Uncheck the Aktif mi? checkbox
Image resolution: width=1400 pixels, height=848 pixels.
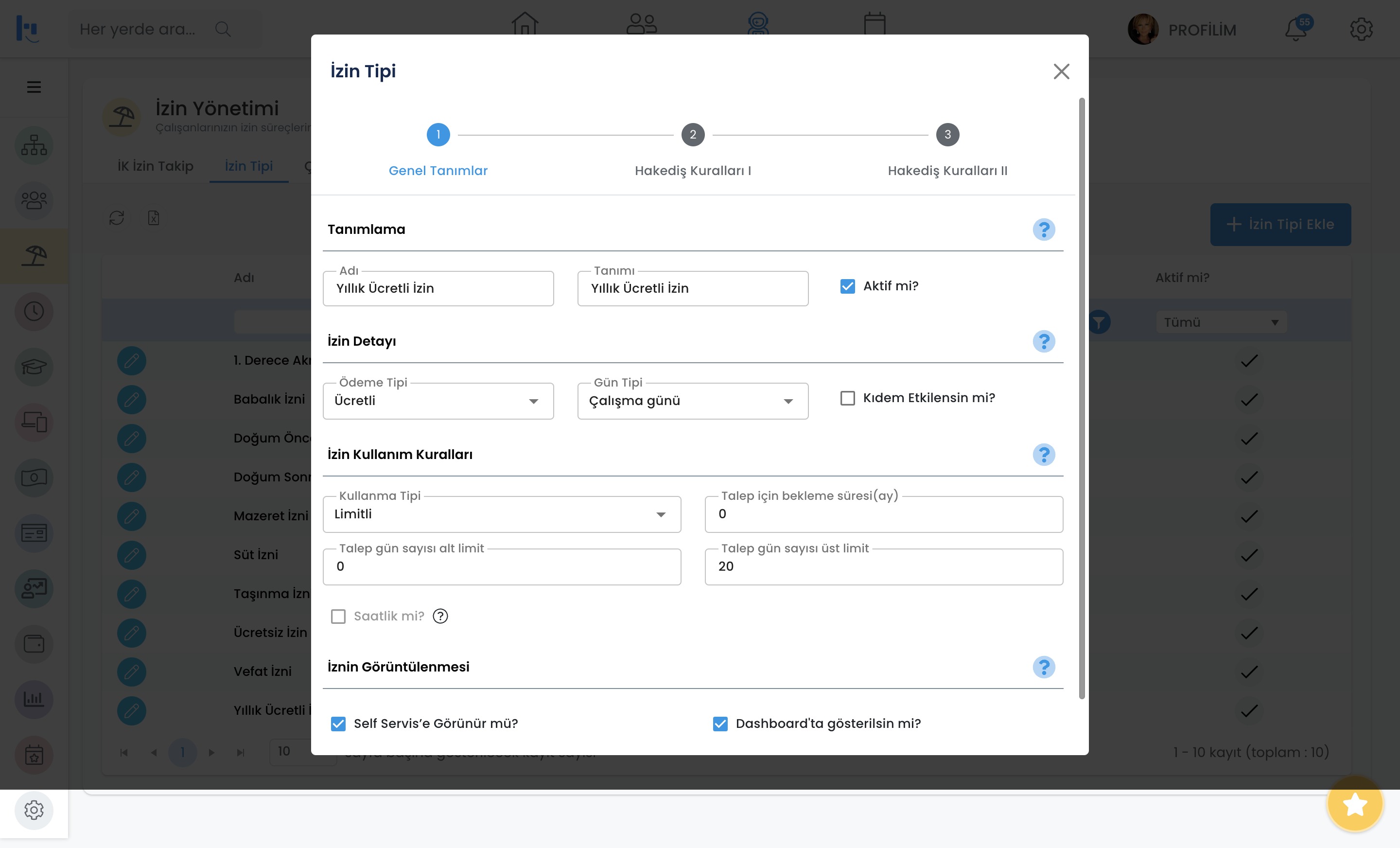pos(847,286)
